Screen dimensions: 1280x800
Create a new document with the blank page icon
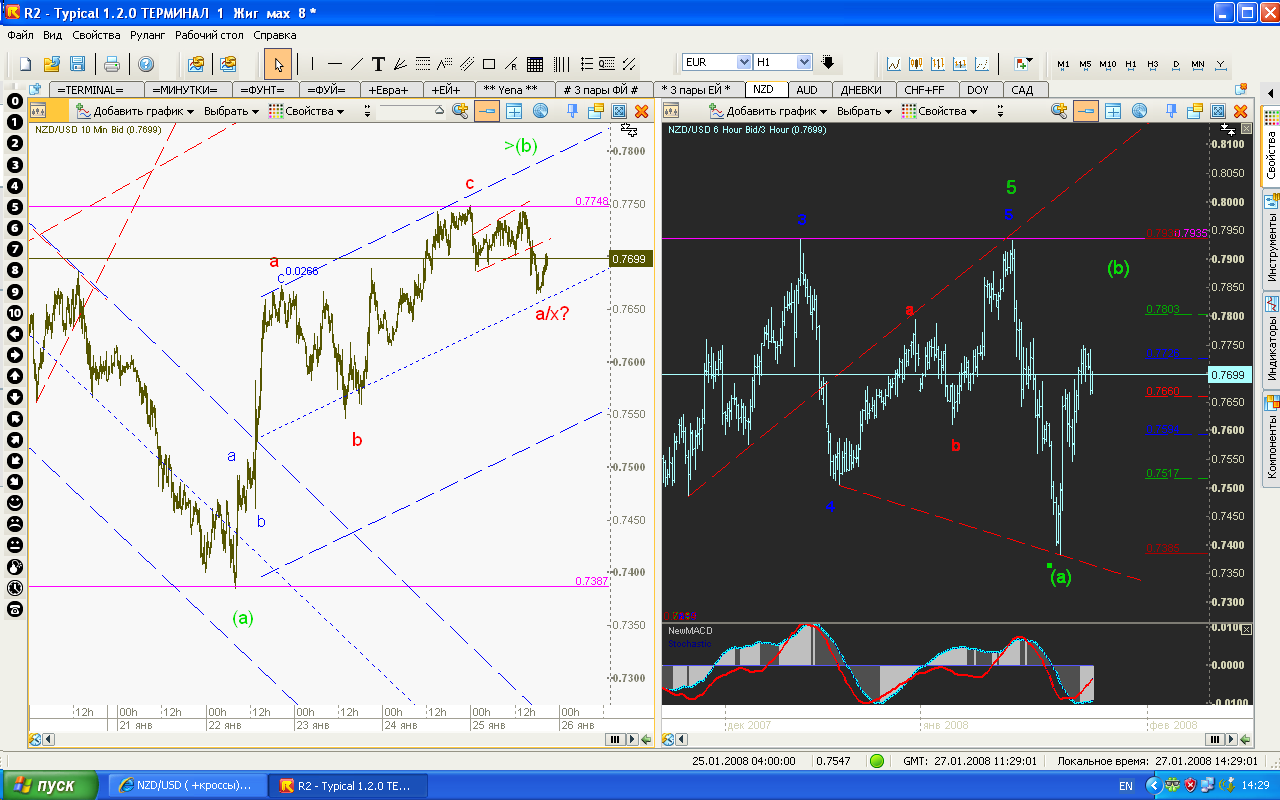tap(27, 64)
